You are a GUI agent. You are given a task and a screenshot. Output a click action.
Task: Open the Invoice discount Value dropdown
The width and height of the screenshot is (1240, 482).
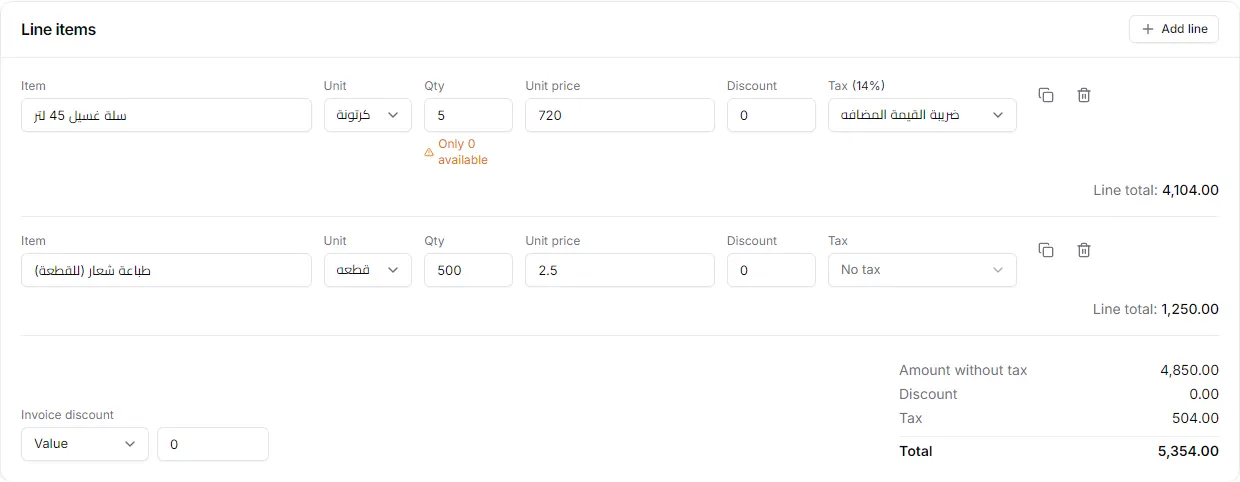pyautogui.click(x=85, y=444)
